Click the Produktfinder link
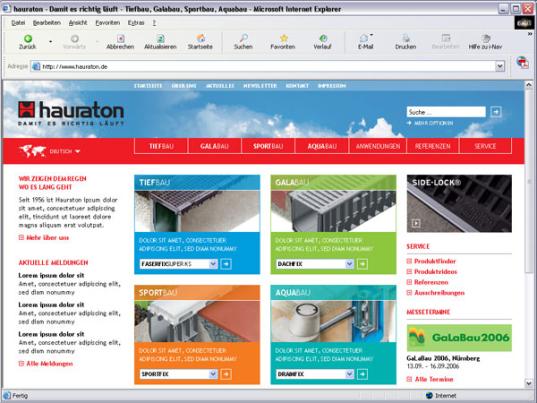537x403 pixels. [x=435, y=261]
